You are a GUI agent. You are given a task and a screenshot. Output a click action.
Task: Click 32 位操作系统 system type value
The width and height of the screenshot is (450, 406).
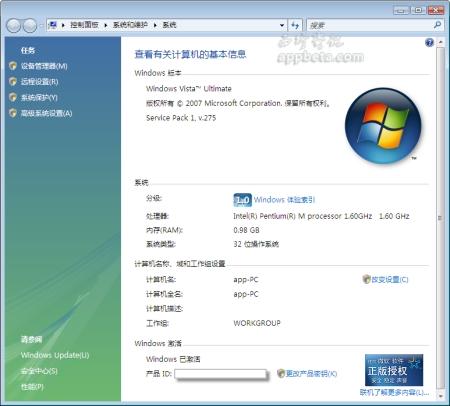256,244
